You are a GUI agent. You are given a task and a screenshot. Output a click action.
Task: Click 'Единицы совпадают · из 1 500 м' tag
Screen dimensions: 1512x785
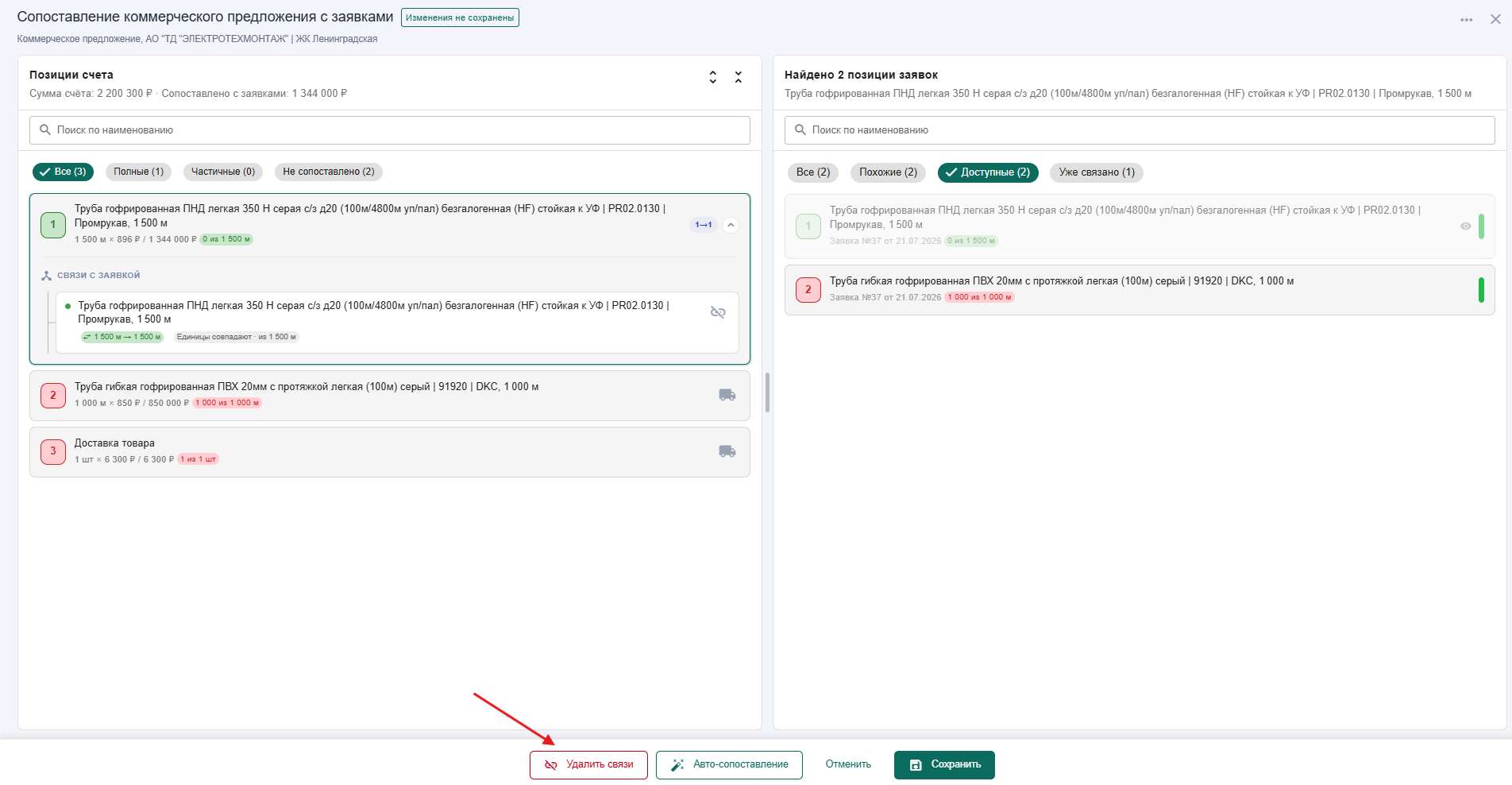237,337
